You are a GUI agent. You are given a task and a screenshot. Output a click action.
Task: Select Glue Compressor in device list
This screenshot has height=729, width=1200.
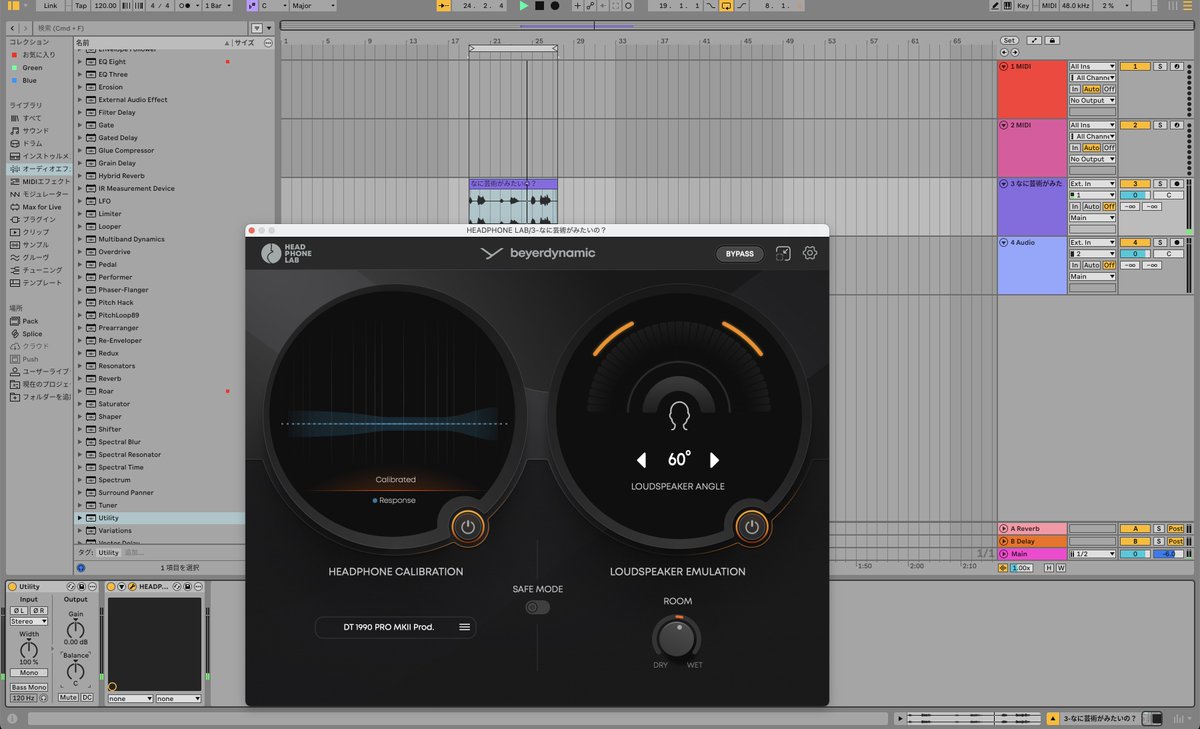pyautogui.click(x=126, y=150)
